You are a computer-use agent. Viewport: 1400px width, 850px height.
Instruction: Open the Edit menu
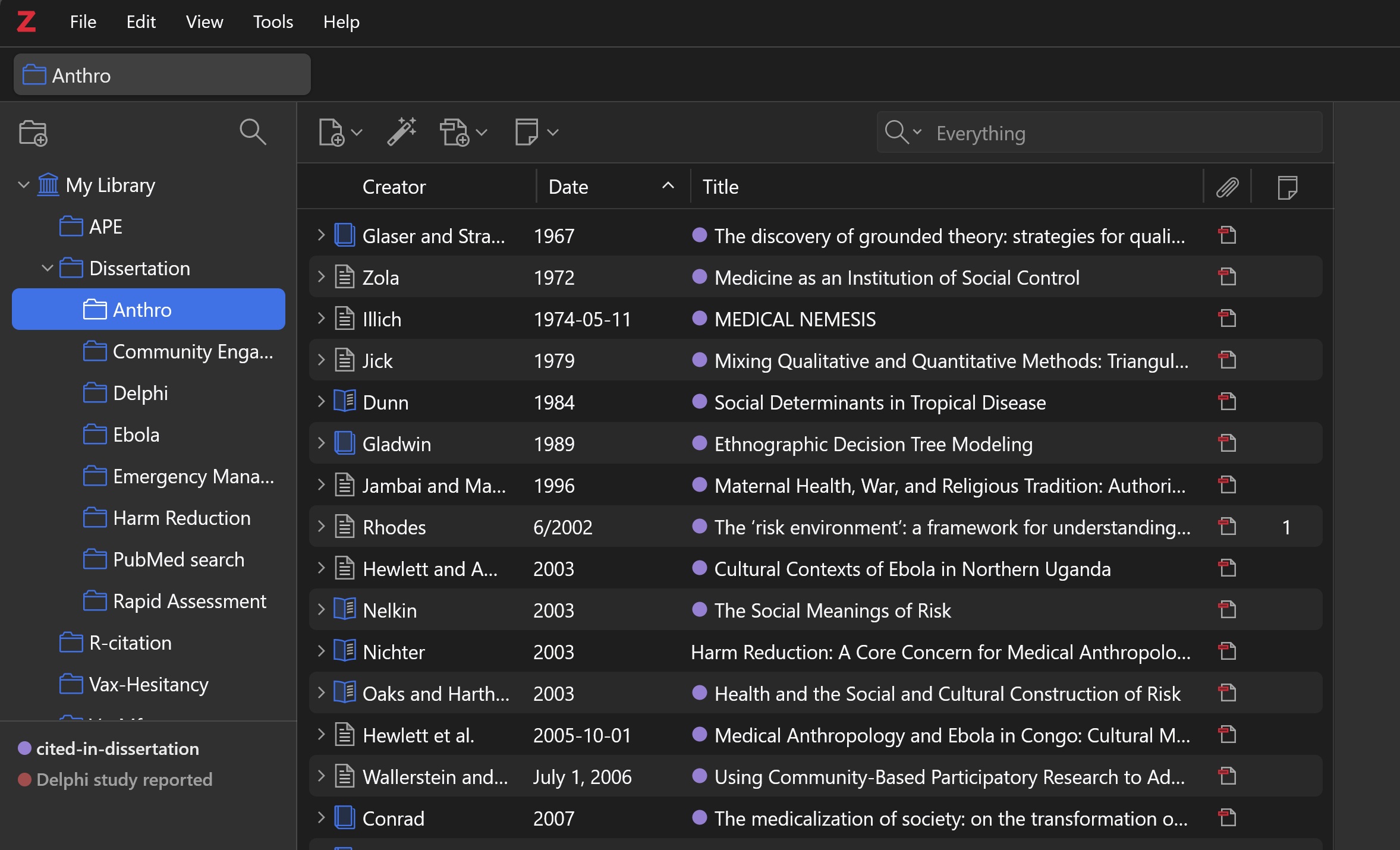141,22
